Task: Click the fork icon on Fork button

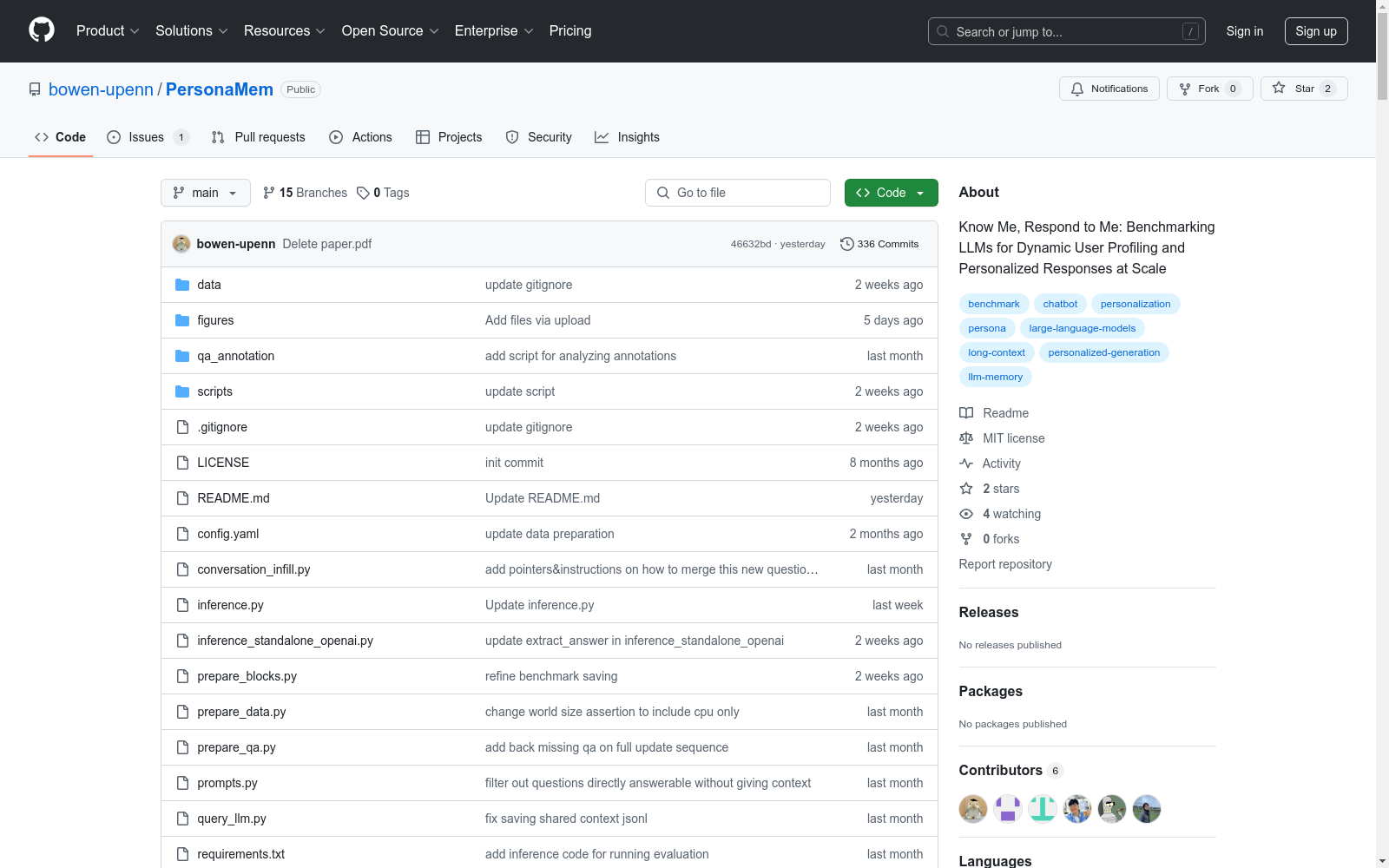Action: (x=1185, y=89)
